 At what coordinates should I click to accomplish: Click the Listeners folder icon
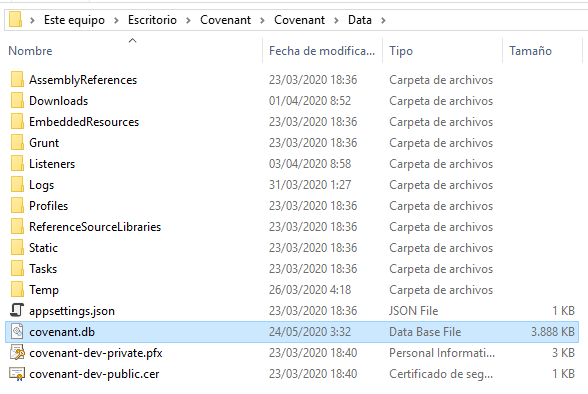pos(17,163)
